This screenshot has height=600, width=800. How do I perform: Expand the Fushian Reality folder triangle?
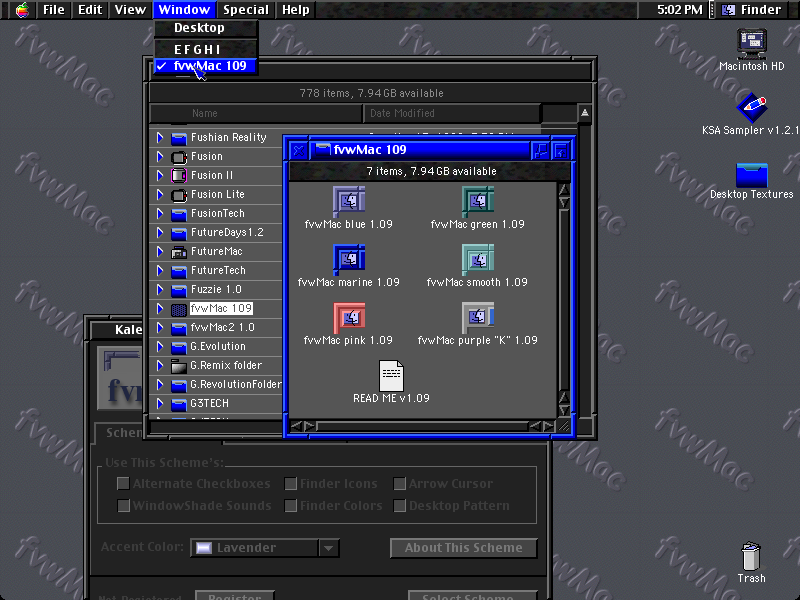pyautogui.click(x=160, y=138)
